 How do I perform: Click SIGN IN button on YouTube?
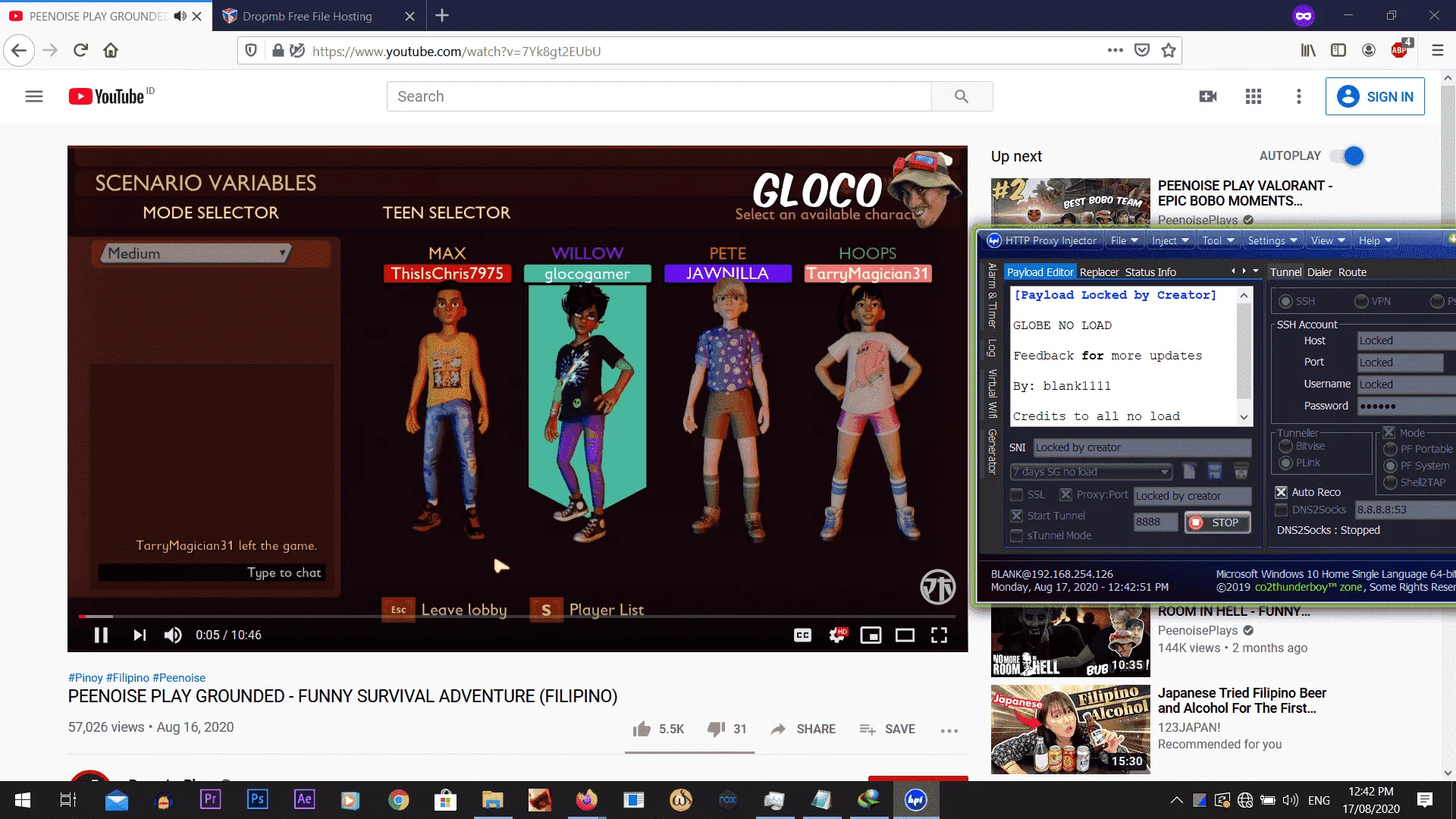point(1375,96)
